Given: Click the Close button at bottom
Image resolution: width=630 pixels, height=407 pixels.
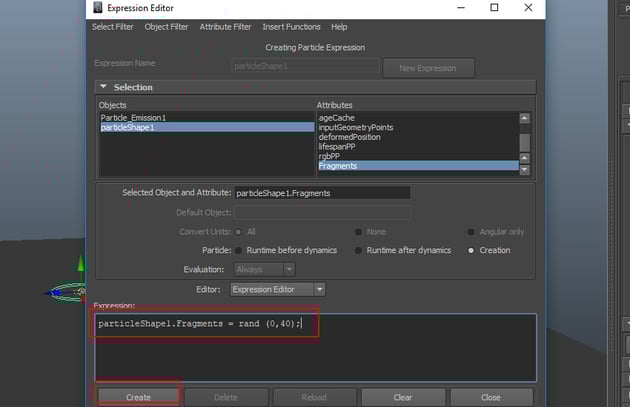Looking at the screenshot, I should [x=491, y=397].
